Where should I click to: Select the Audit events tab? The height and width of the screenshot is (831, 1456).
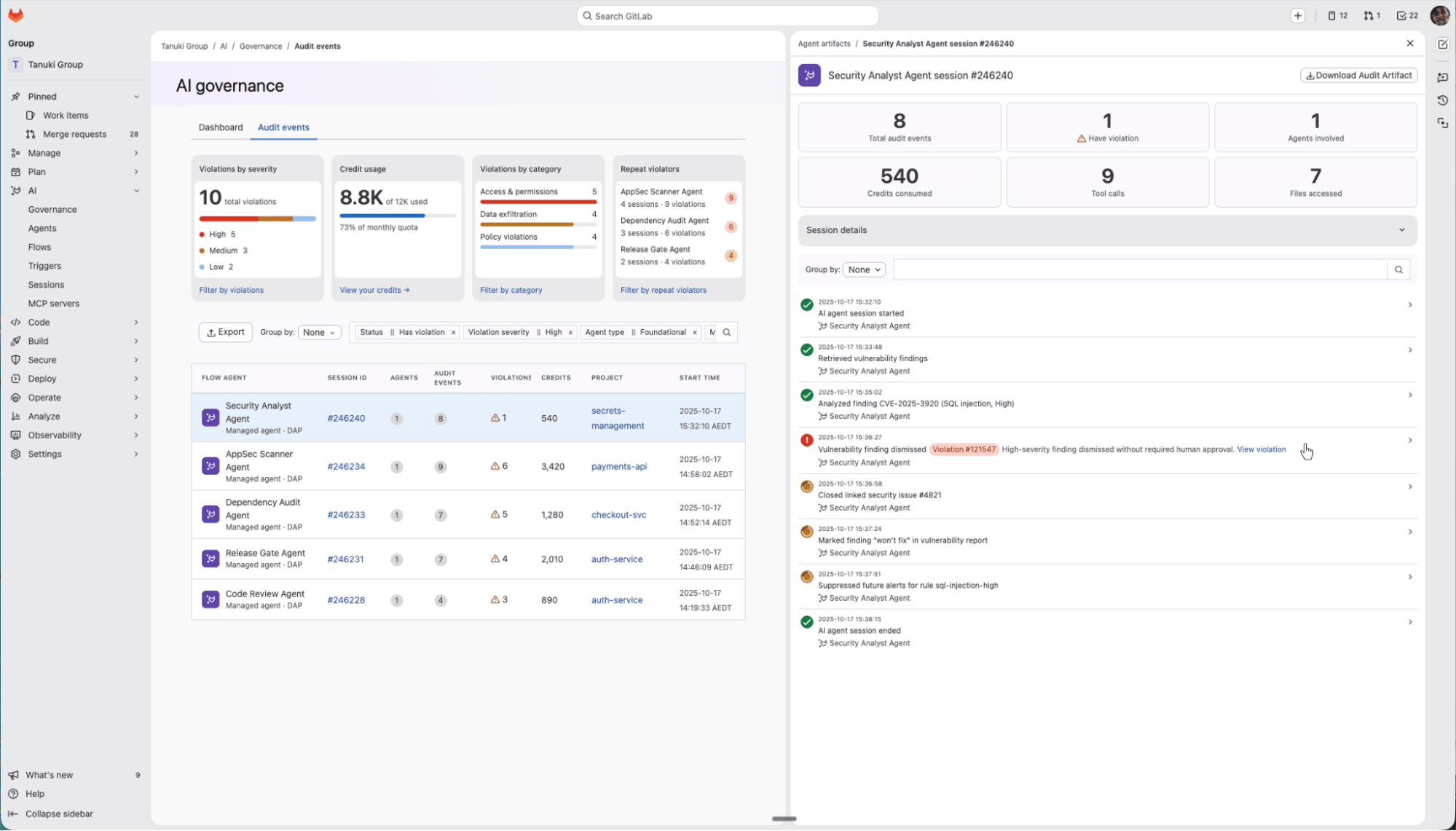283,127
